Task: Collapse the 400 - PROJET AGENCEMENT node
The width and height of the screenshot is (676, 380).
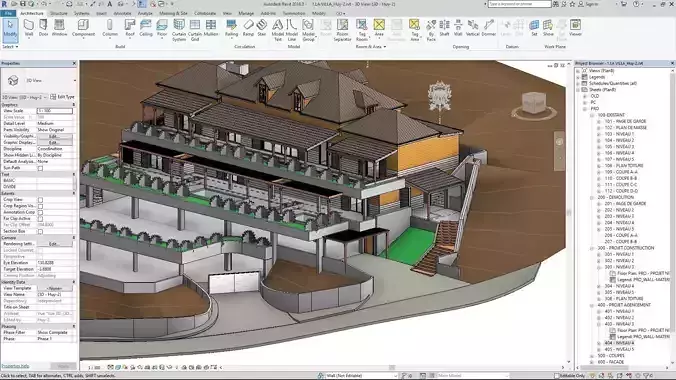Action: [592, 305]
